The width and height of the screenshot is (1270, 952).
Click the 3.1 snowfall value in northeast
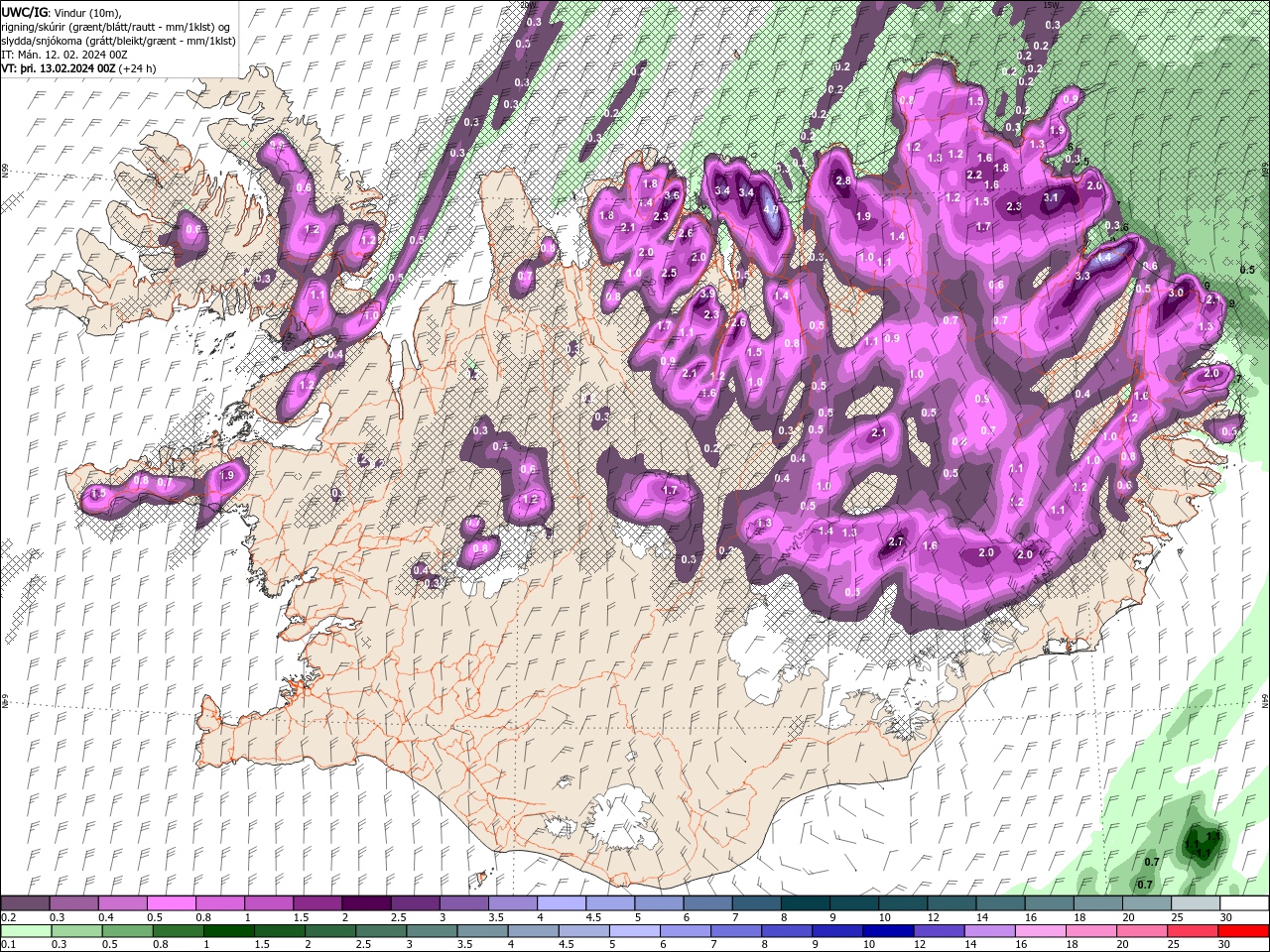pyautogui.click(x=1052, y=197)
